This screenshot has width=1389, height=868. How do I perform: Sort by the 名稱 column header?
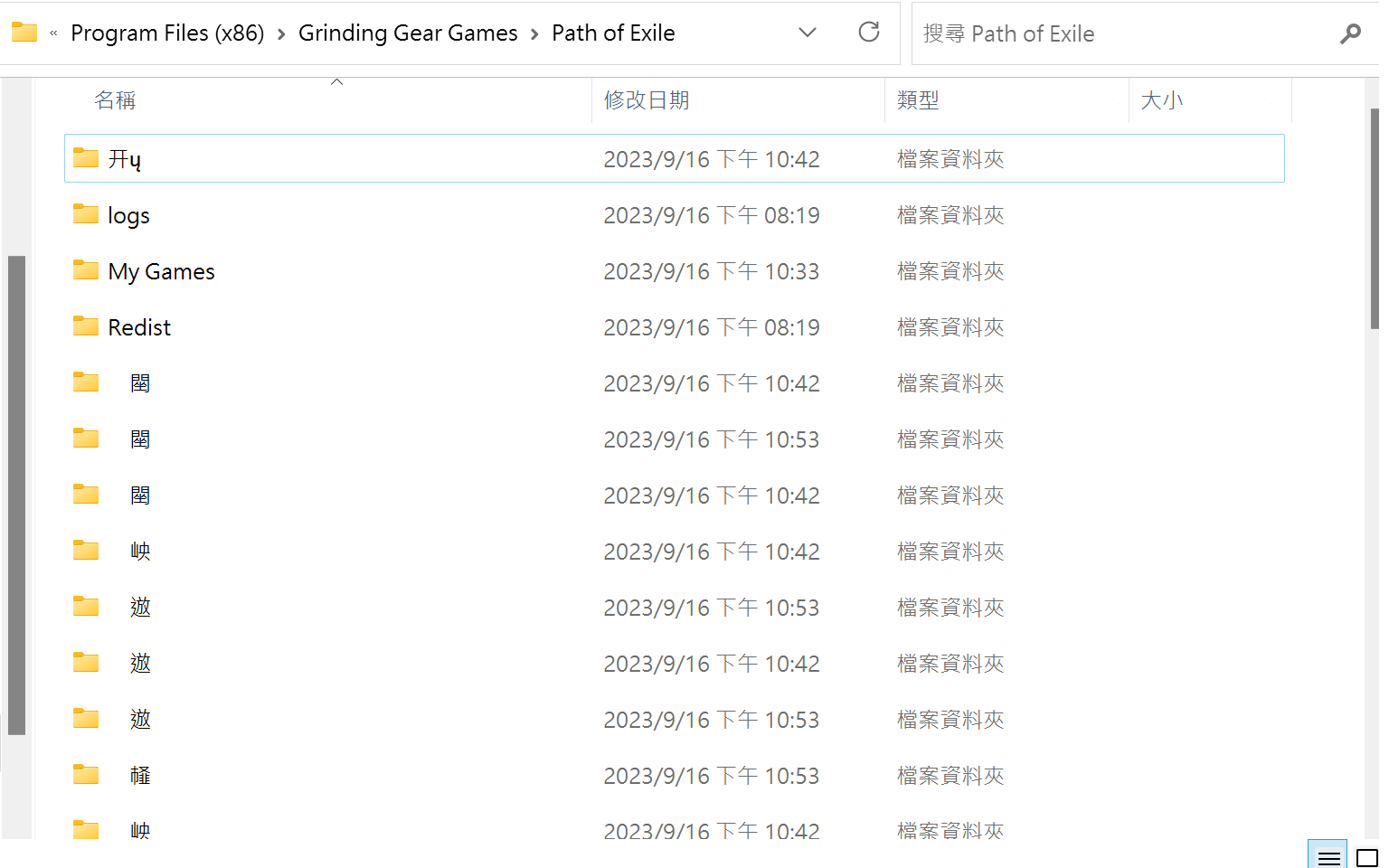pos(115,100)
